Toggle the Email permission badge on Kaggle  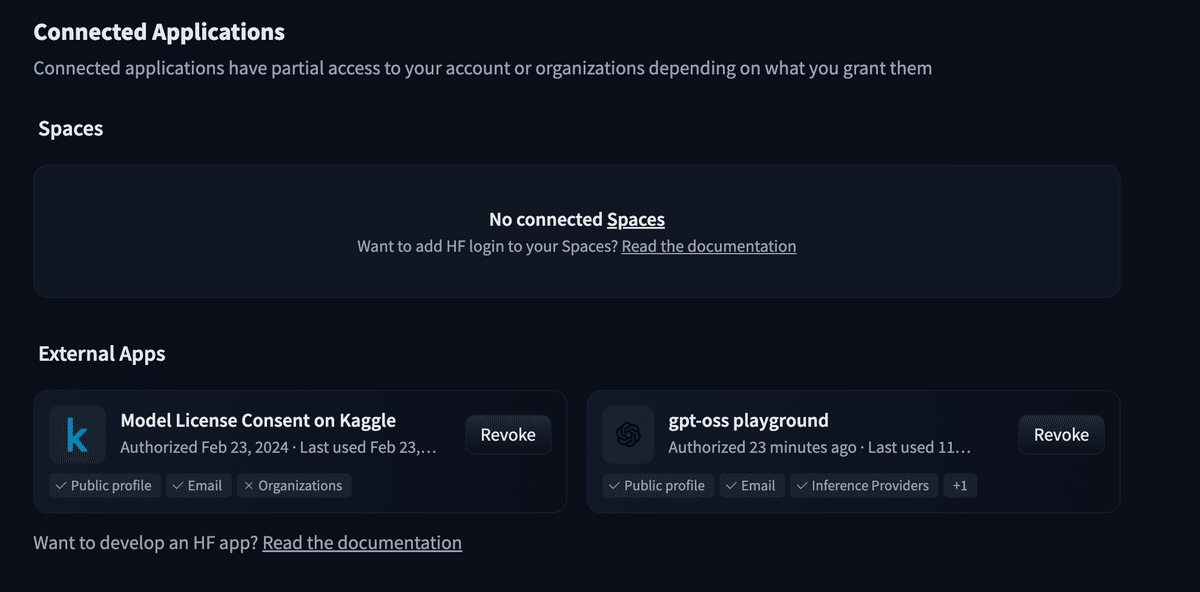pyautogui.click(x=198, y=485)
